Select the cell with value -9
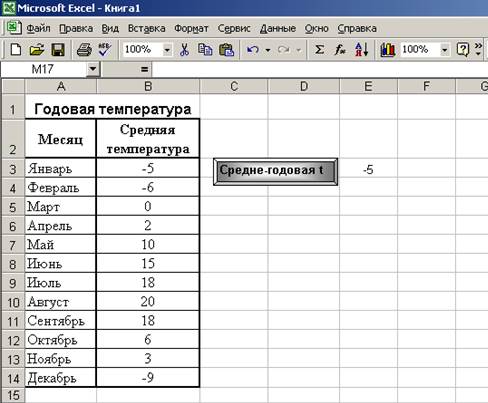The height and width of the screenshot is (403, 488). [148, 378]
